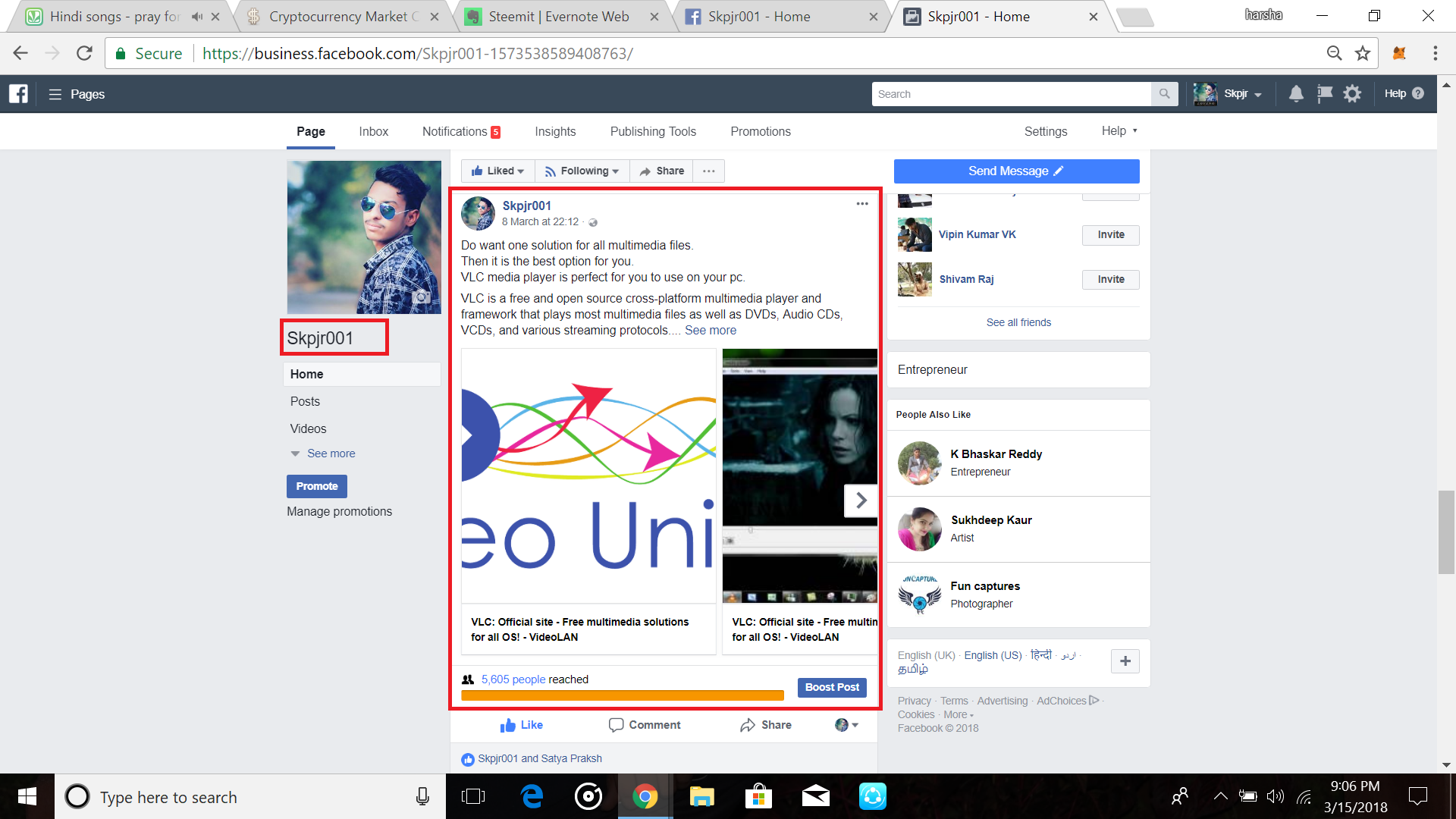Expand the Skpjr account dropdown
This screenshot has height=819, width=1456.
pos(1258,95)
